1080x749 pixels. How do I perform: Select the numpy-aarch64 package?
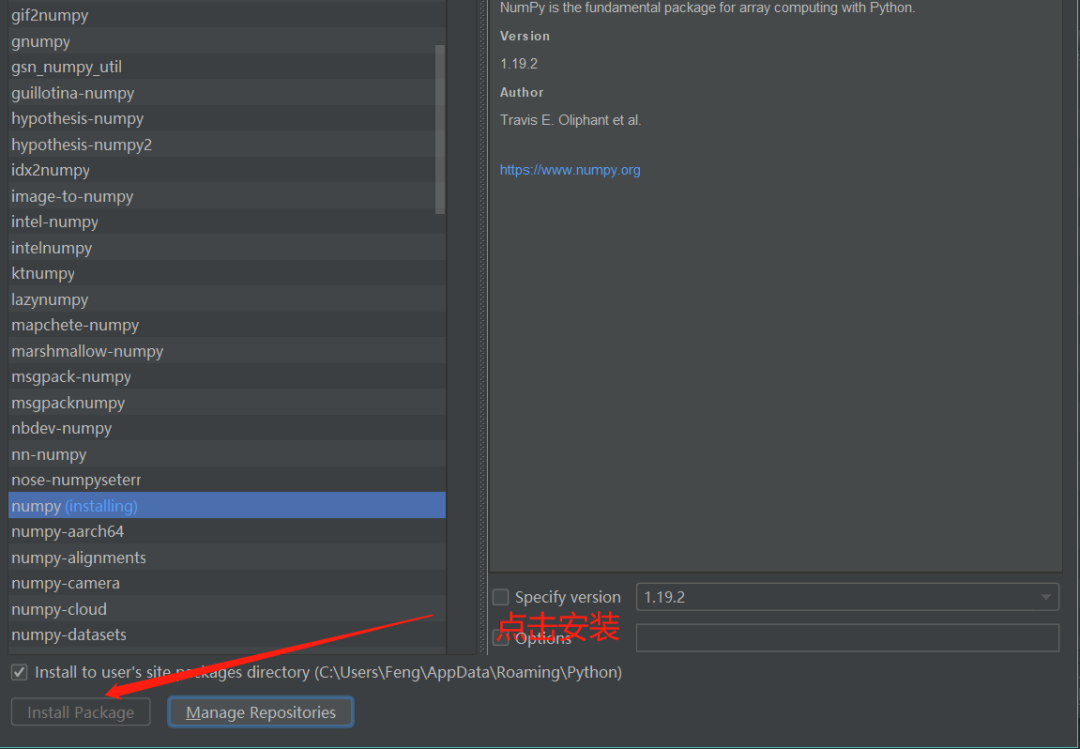(x=227, y=531)
